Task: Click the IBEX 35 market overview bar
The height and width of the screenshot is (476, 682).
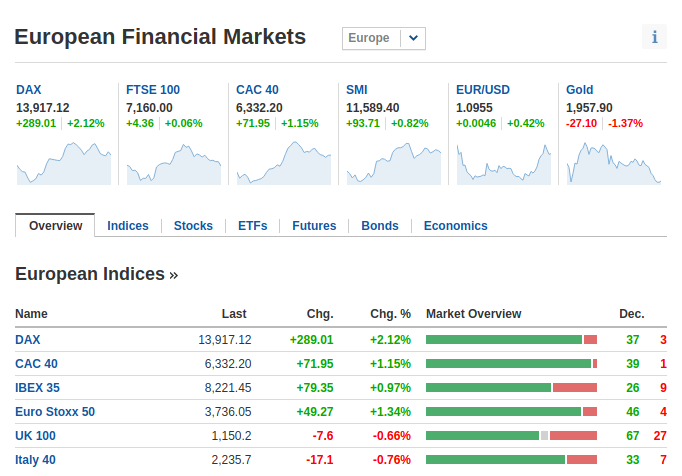Action: [511, 388]
